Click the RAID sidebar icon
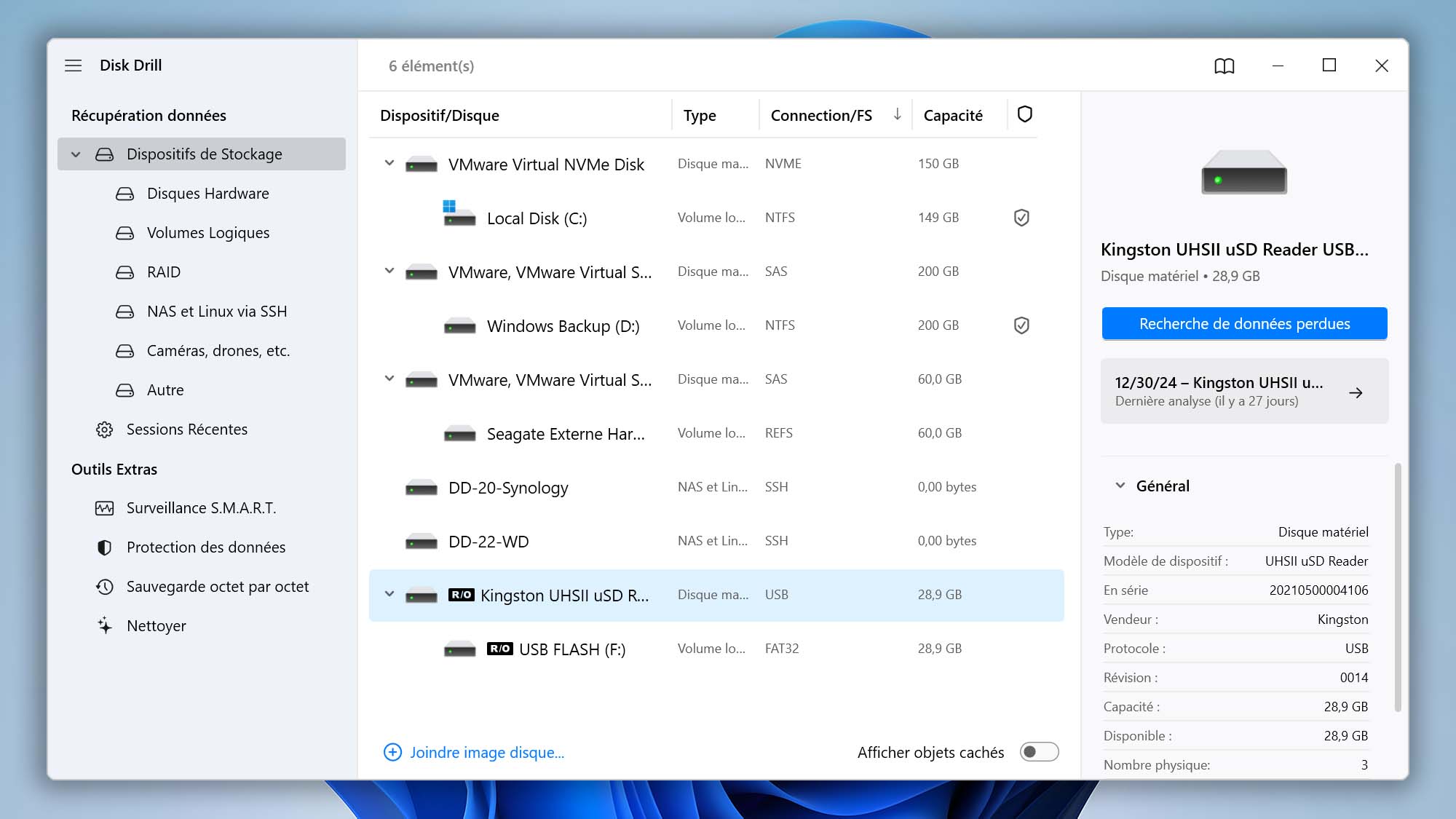Screen dimensions: 1456x819 pyautogui.click(x=123, y=272)
